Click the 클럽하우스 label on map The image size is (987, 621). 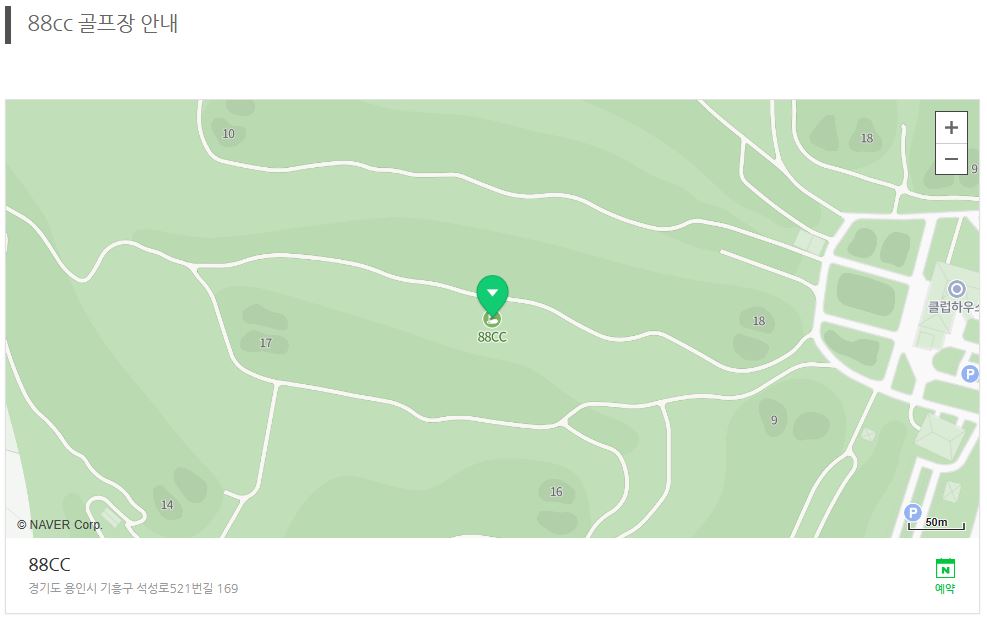pos(953,307)
